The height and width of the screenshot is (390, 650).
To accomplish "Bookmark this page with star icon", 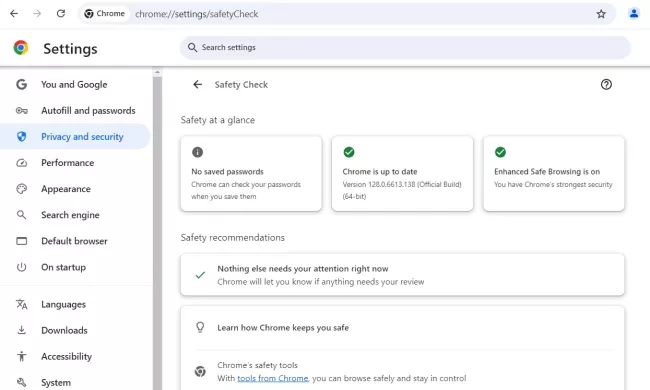I will [x=601, y=14].
